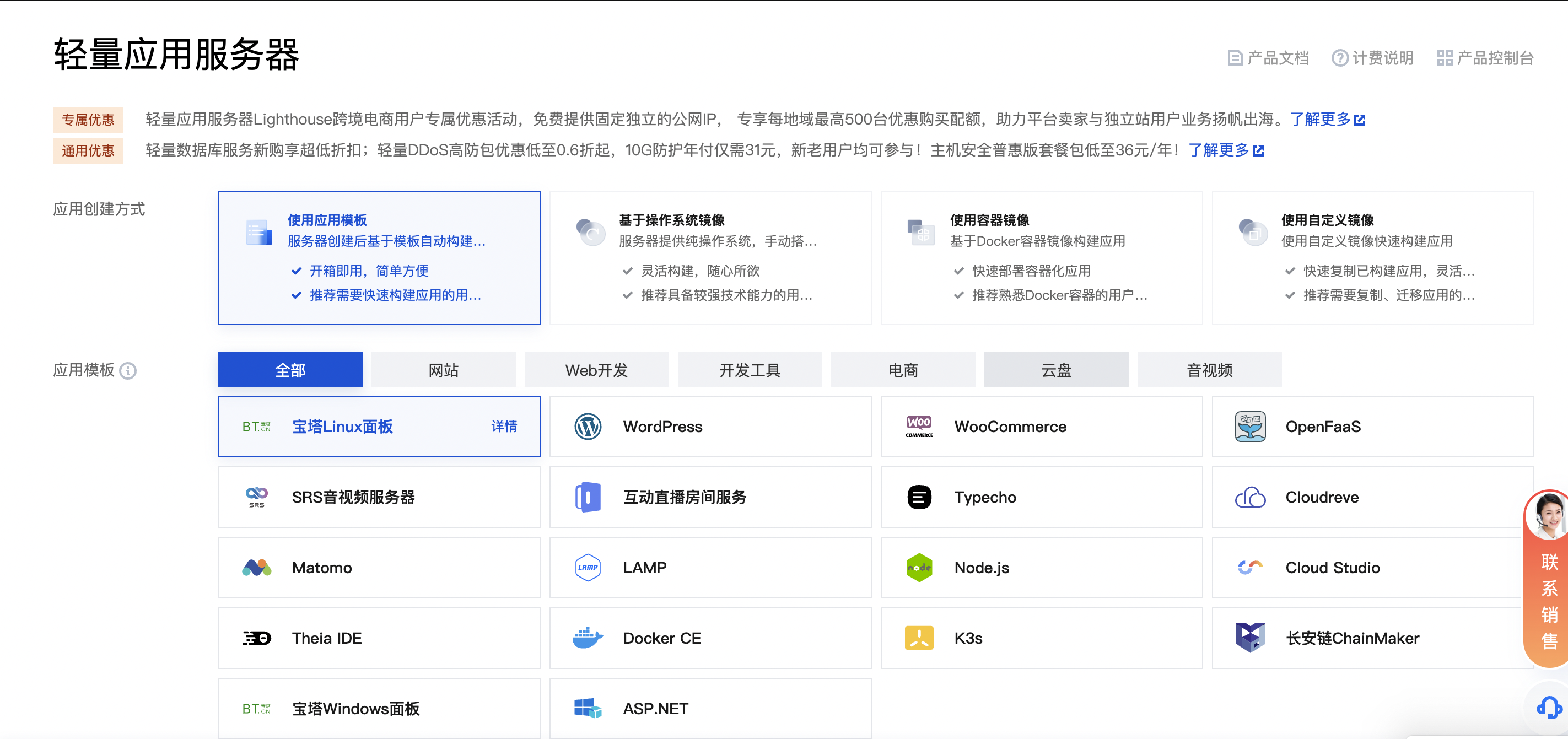Screen dimensions: 1568x739
Task: Click the WooCommerce logo icon
Action: tap(919, 427)
